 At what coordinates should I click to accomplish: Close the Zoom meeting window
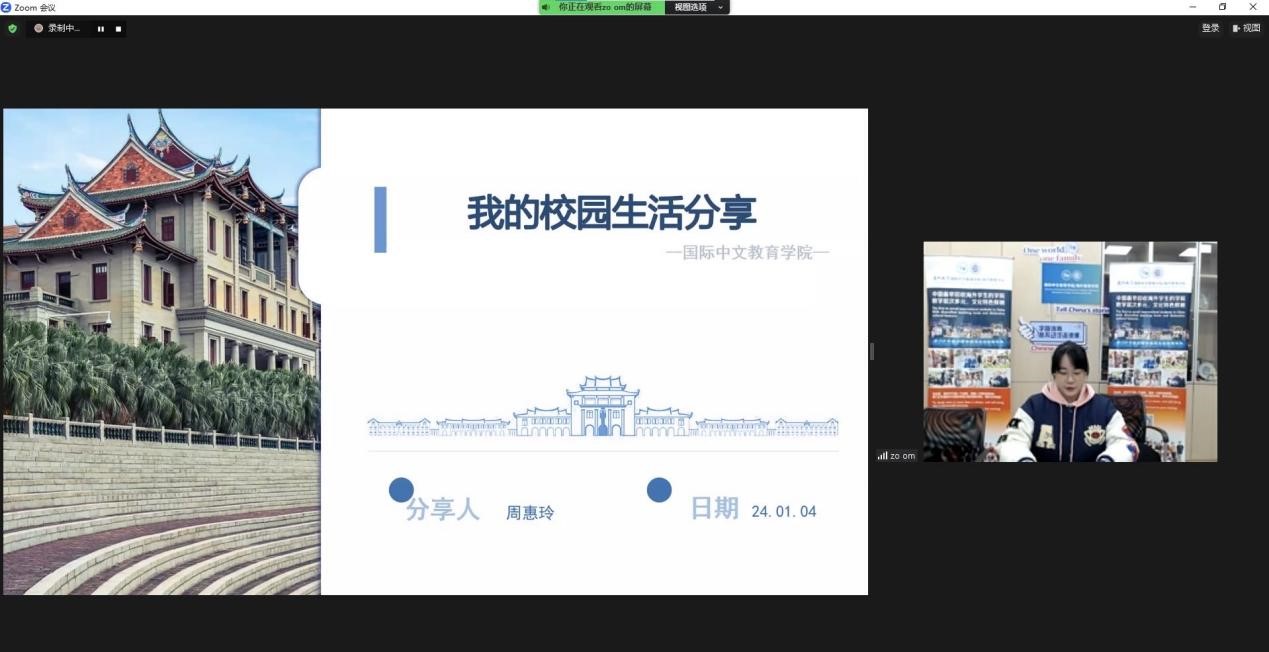1252,7
